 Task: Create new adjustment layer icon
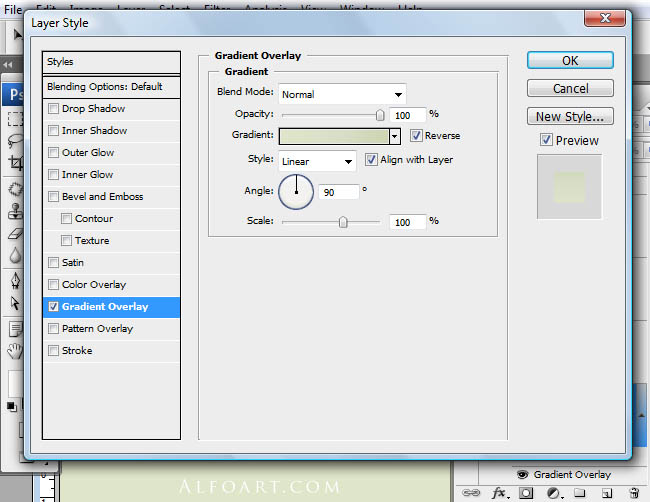point(553,493)
